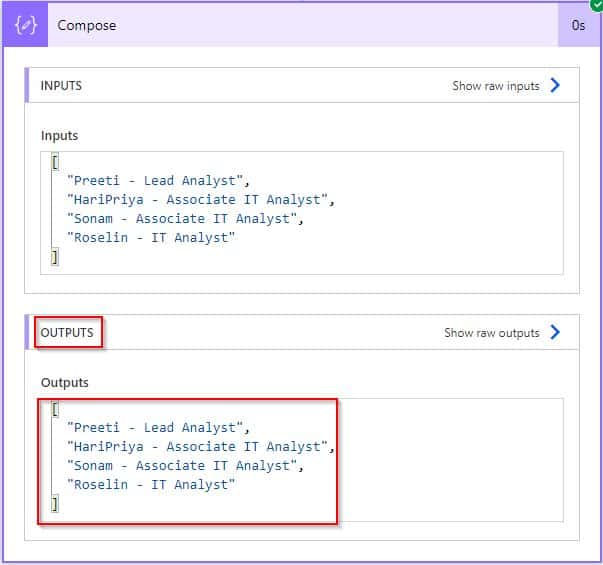Click "Roselin - IT Analyst" in Outputs
This screenshot has height=565, width=603.
coord(151,484)
